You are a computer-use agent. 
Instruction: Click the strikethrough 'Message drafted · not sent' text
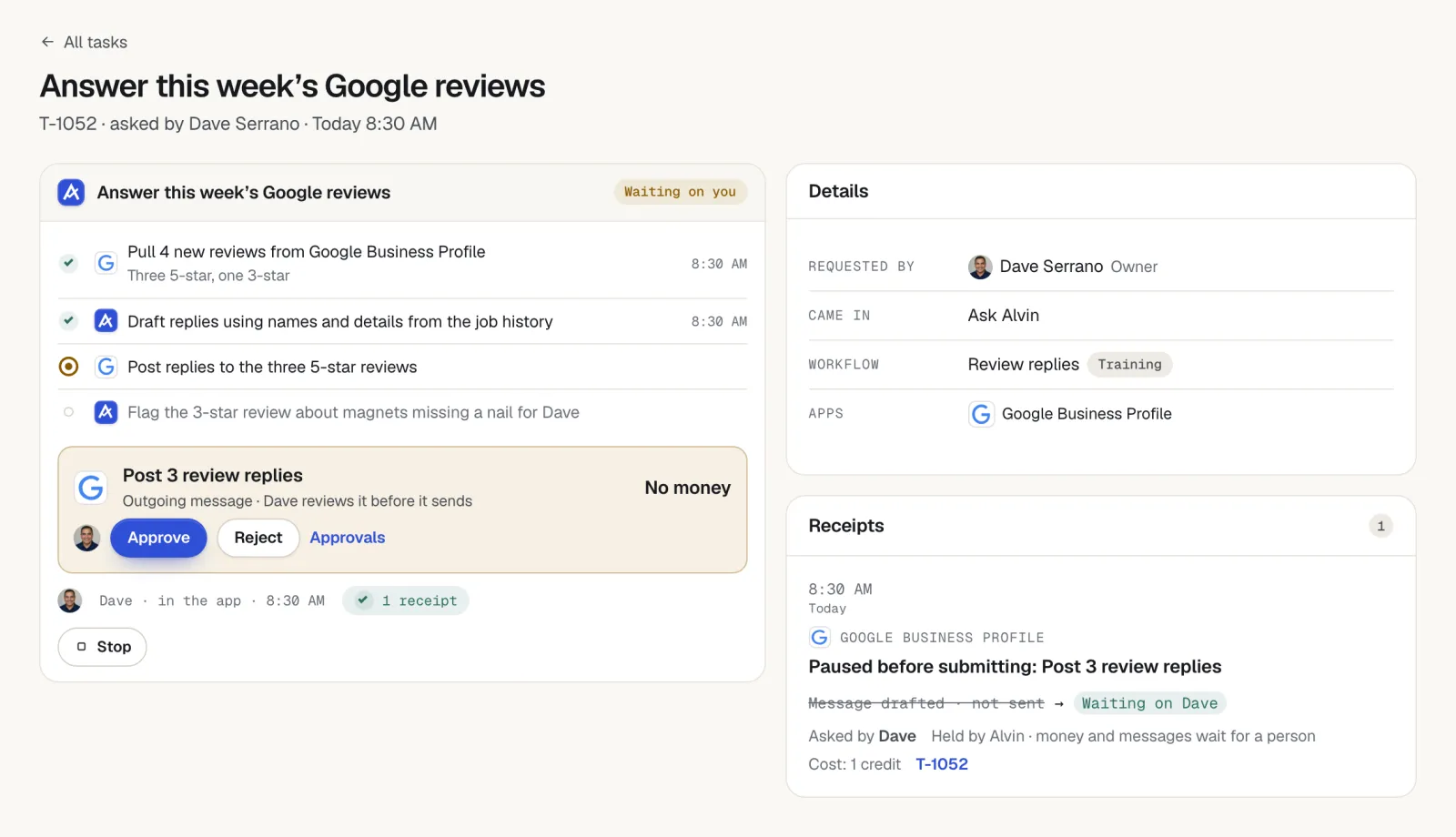pyautogui.click(x=926, y=703)
